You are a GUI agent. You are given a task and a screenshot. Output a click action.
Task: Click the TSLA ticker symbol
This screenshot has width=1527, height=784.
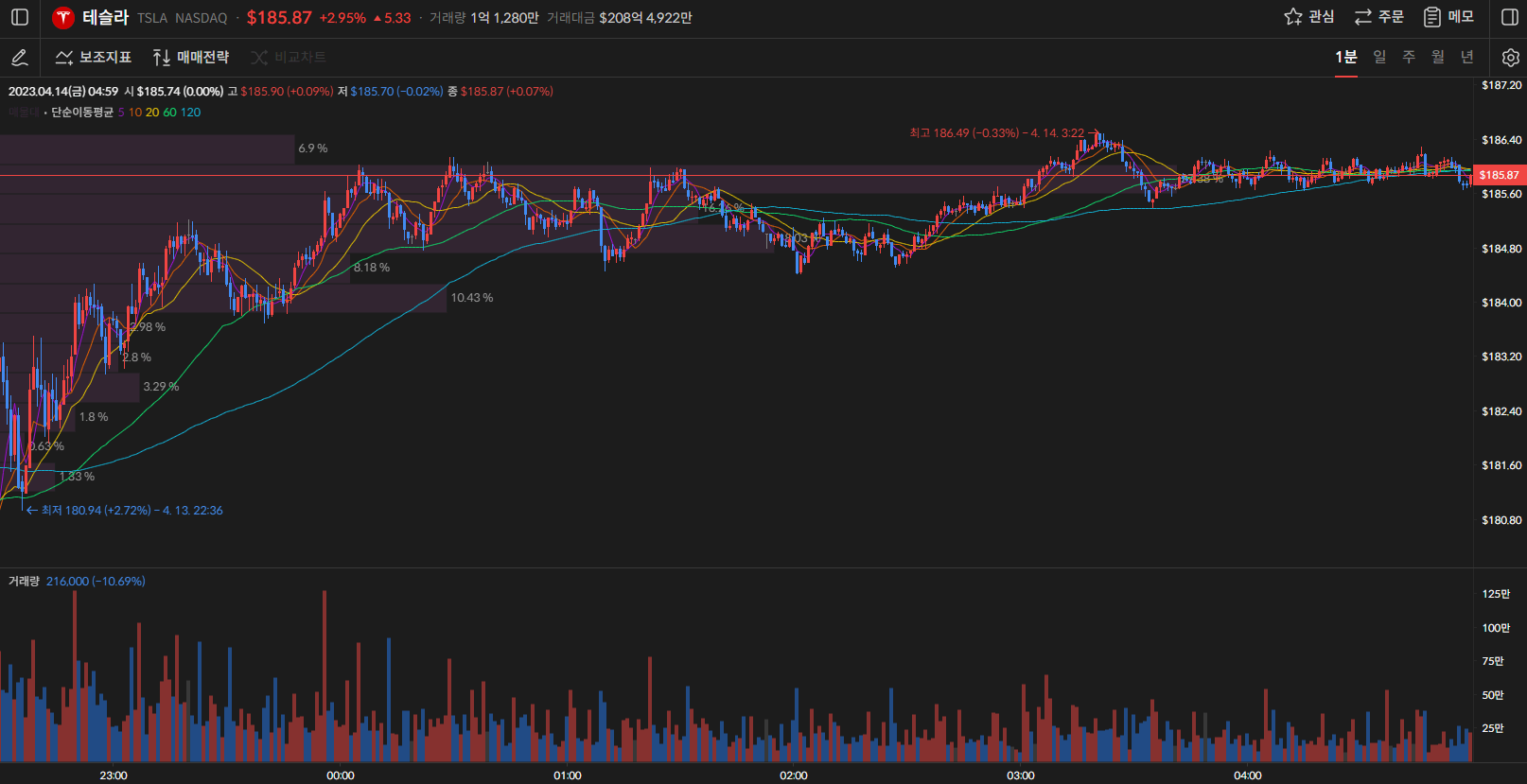[x=152, y=18]
